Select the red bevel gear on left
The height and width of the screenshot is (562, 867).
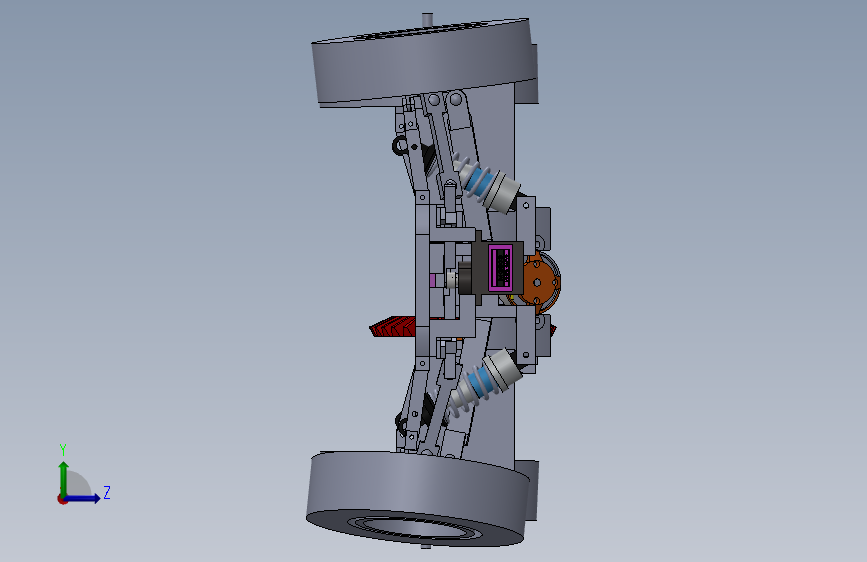tap(393, 327)
